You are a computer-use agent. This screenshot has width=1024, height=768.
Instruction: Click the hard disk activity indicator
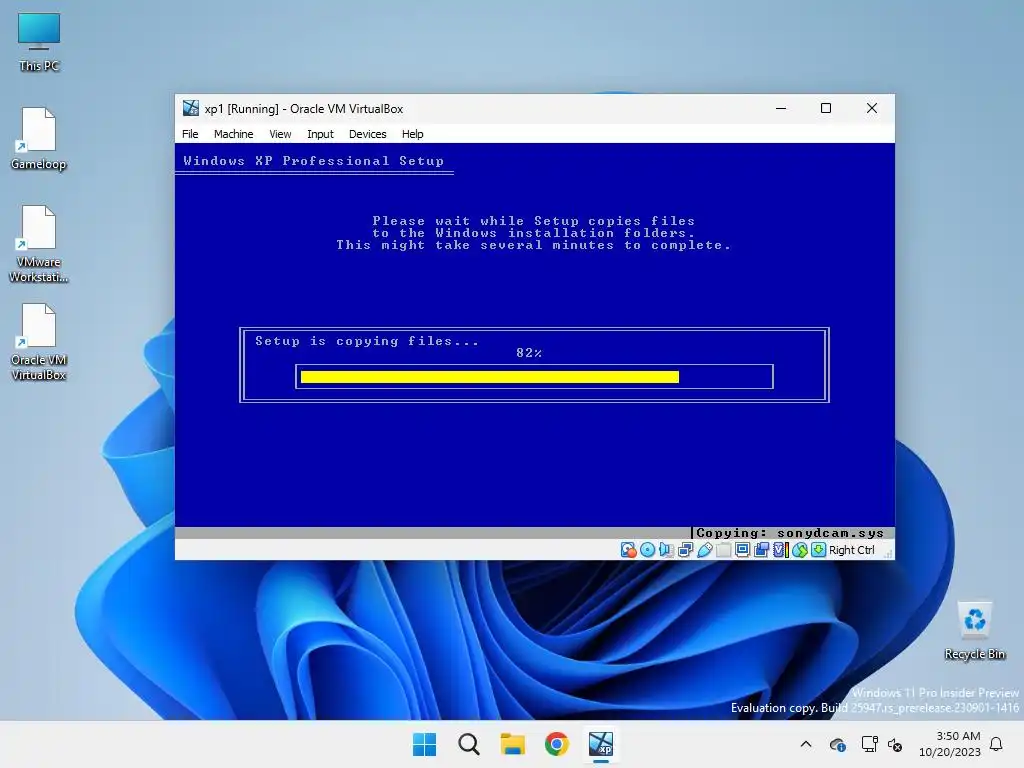pos(628,550)
